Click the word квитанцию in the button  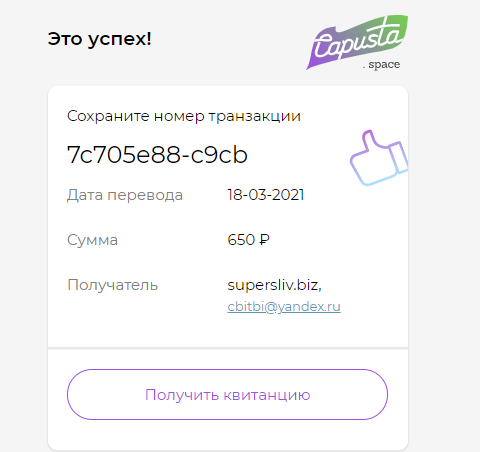pos(267,395)
